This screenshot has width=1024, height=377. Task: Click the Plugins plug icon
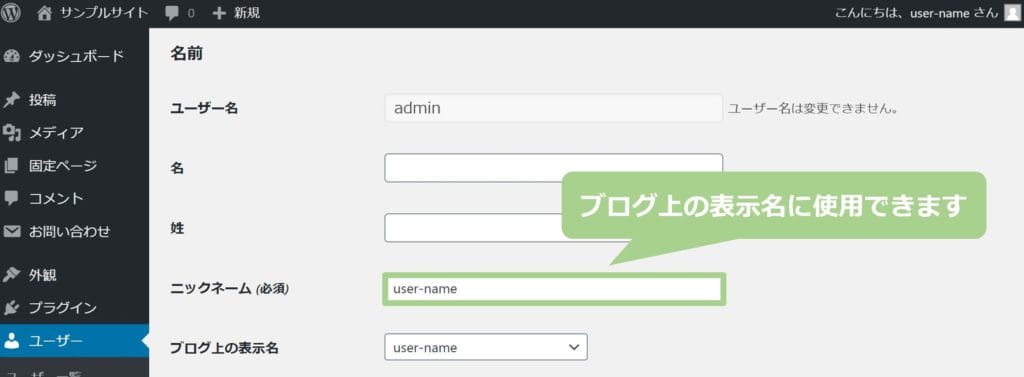[11, 308]
